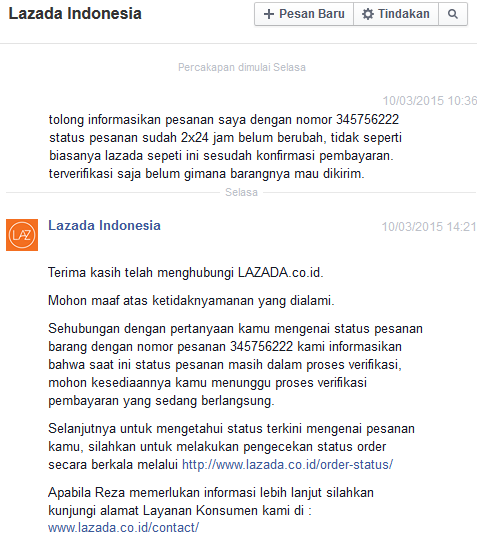The width and height of the screenshot is (486, 542).
Task: Open the Pesan Baru button
Action: tap(304, 14)
